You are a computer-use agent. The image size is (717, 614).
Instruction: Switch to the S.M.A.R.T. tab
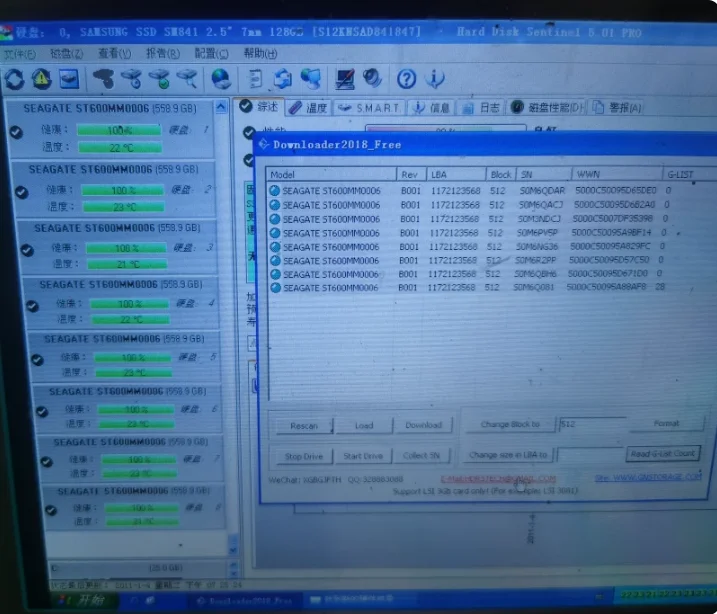[369, 108]
